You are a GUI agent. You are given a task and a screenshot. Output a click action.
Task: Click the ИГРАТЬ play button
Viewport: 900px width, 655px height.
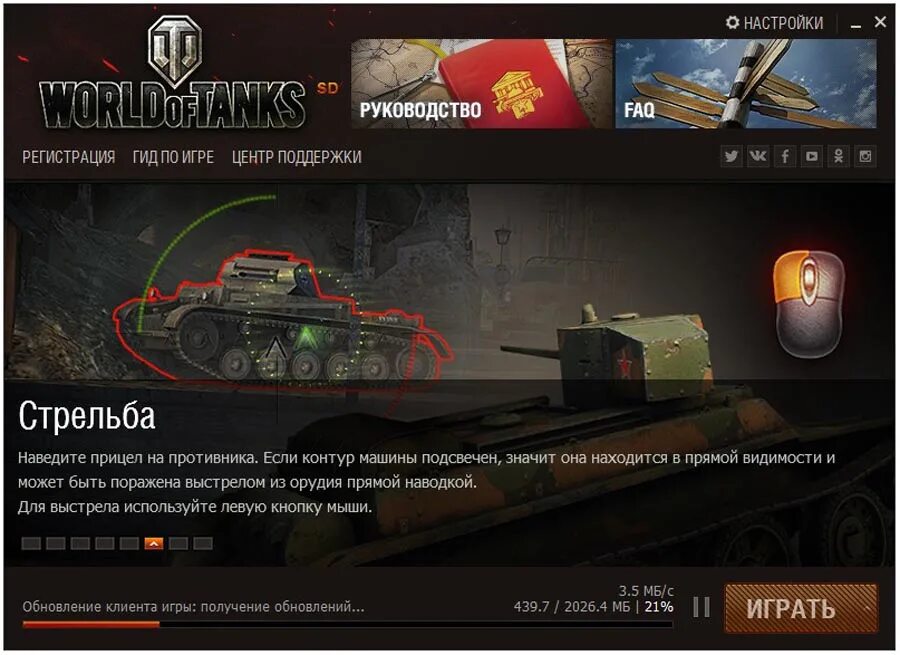click(x=801, y=609)
